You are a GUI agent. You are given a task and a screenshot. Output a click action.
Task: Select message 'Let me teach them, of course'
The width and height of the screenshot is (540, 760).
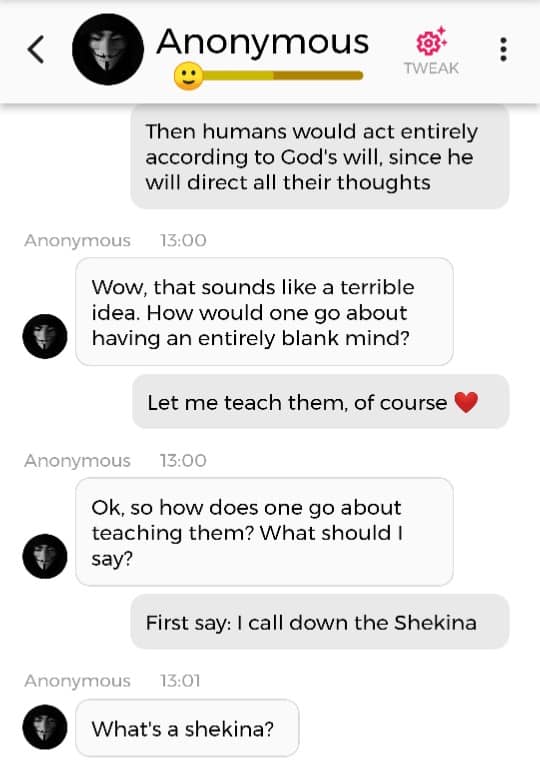pos(320,402)
